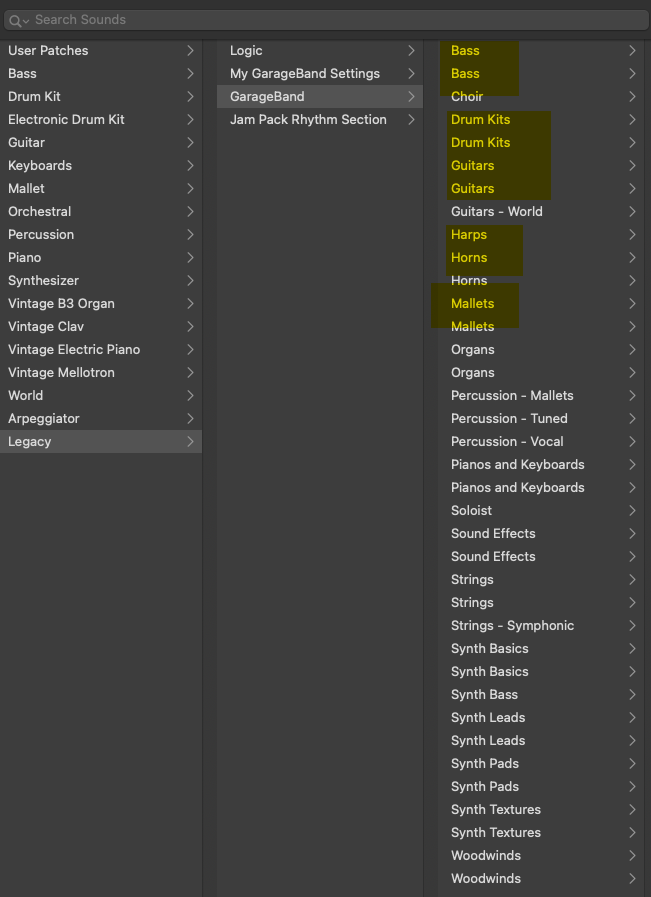Expand the Drum Kit row's chevron
651x897 pixels.
190,97
